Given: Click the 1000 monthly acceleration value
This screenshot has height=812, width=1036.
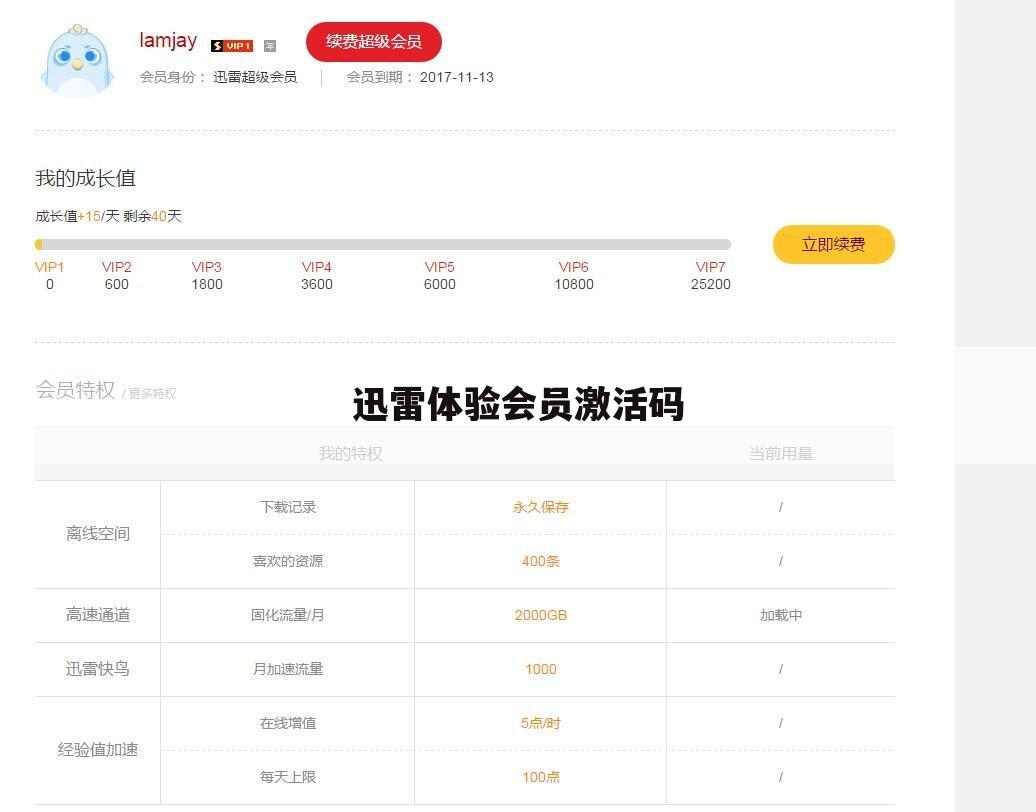Looking at the screenshot, I should tap(540, 669).
